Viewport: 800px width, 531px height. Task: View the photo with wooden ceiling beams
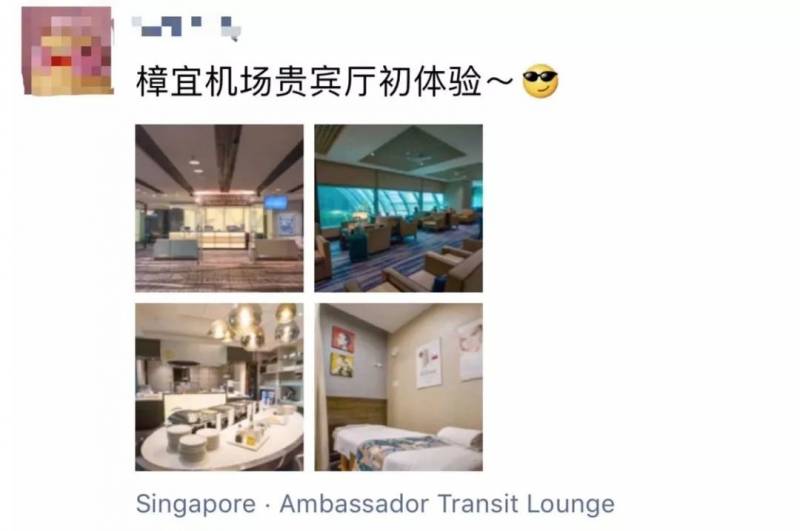[219, 208]
